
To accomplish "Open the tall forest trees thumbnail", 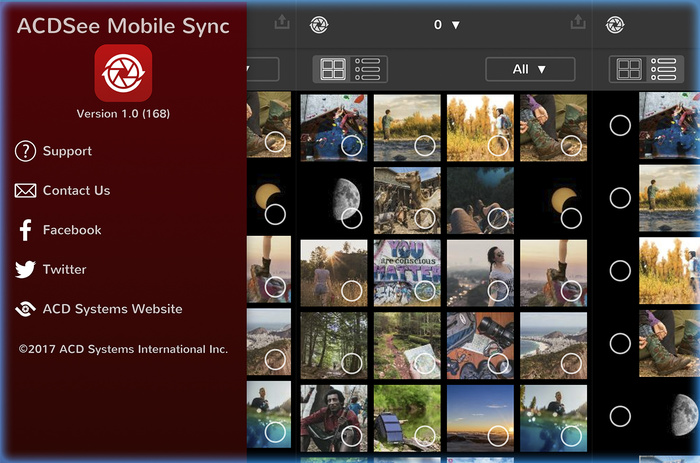I will click(334, 346).
